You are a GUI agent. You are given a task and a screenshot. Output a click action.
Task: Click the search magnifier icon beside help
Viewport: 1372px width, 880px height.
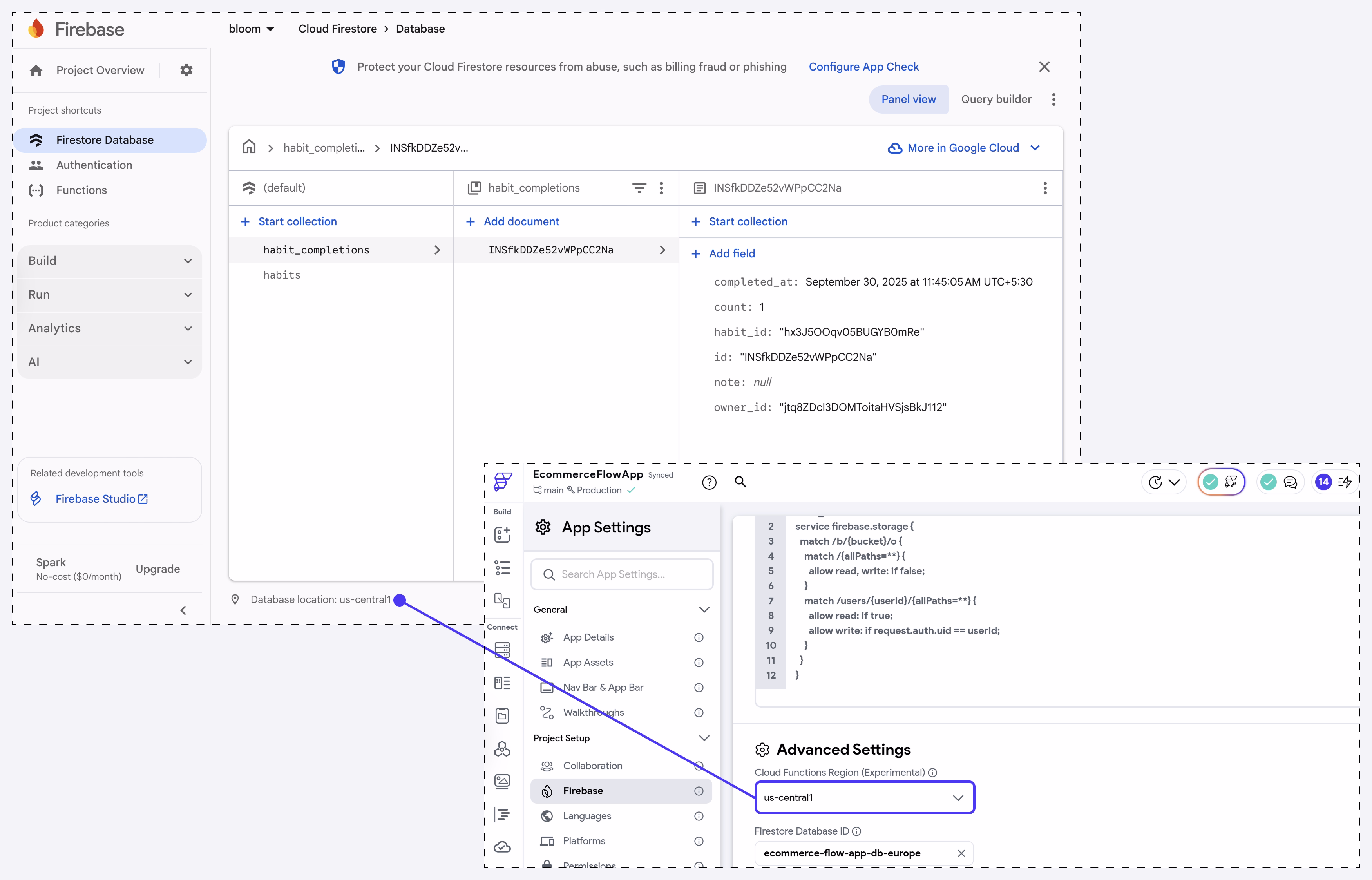[740, 482]
